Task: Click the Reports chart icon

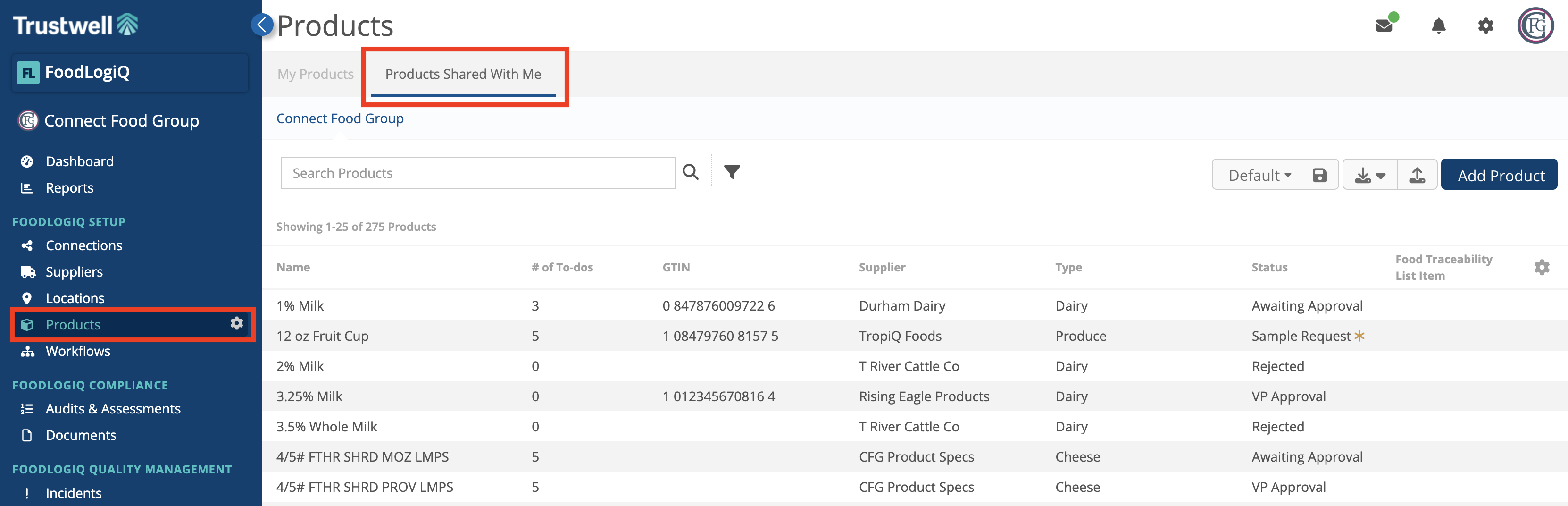Action: coord(27,188)
